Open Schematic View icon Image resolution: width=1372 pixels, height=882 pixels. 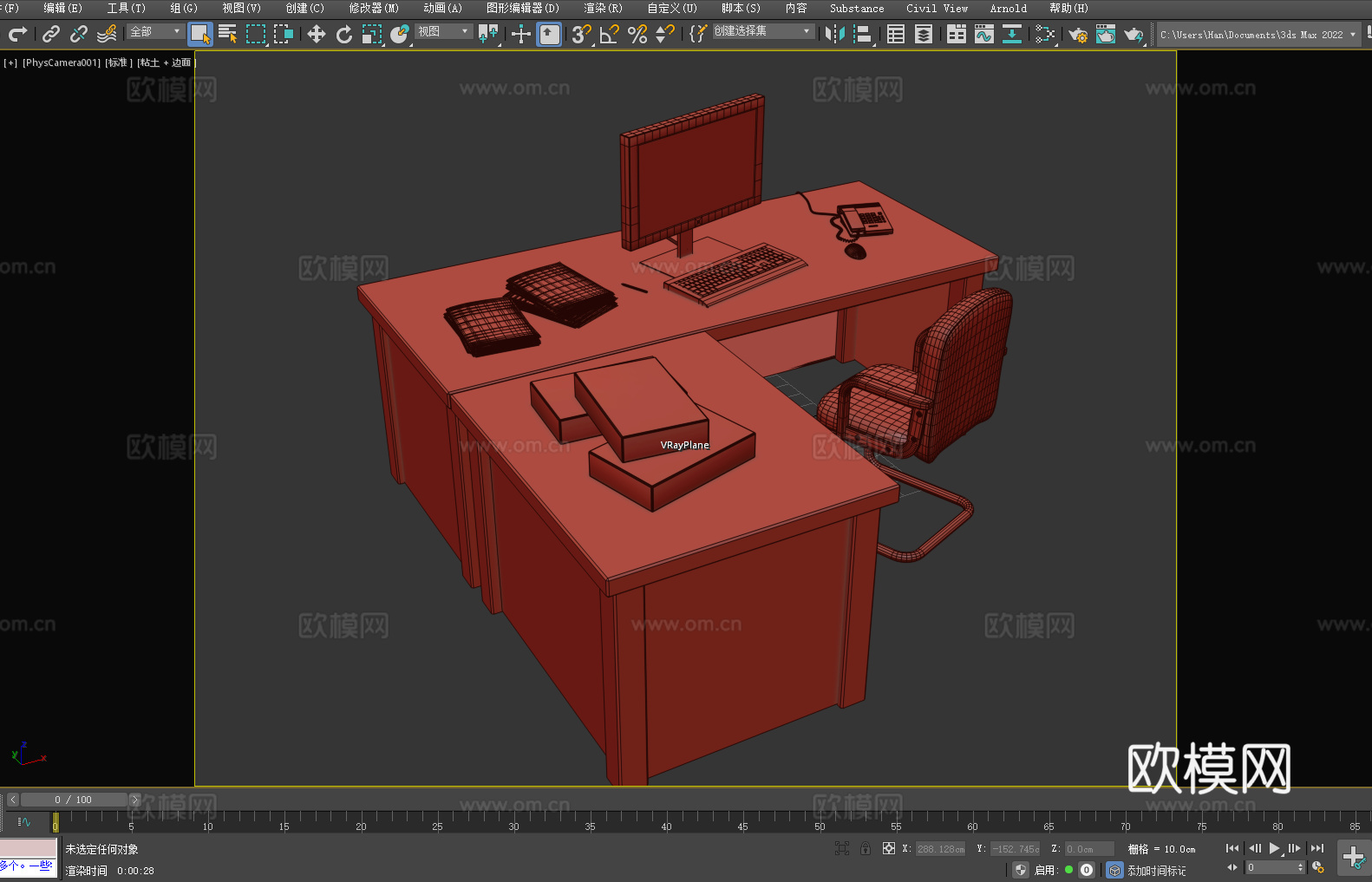tap(1045, 34)
